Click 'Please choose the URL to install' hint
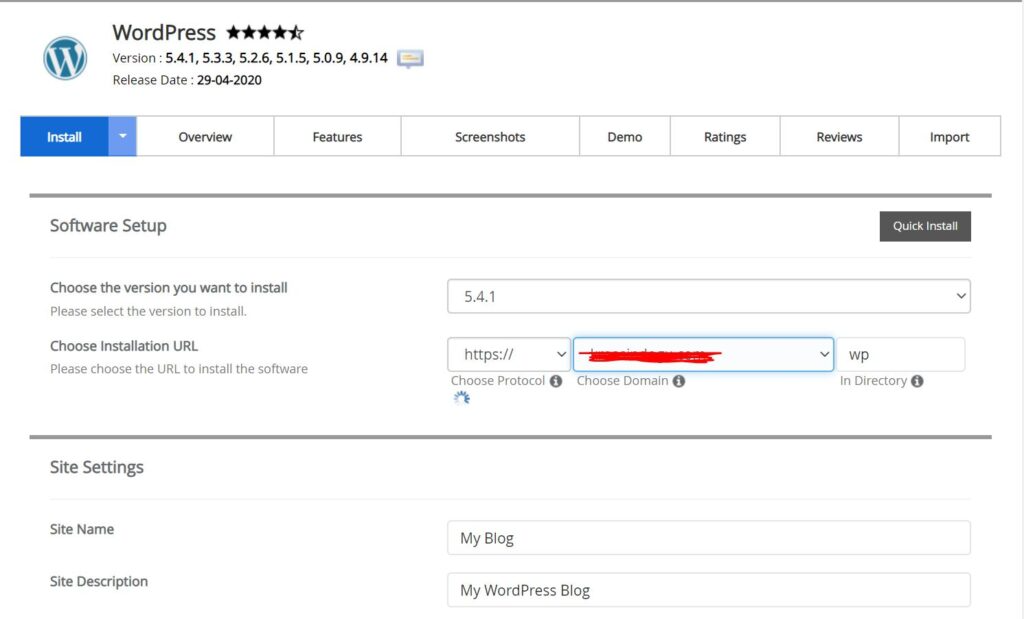This screenshot has width=1024, height=619. tap(179, 369)
